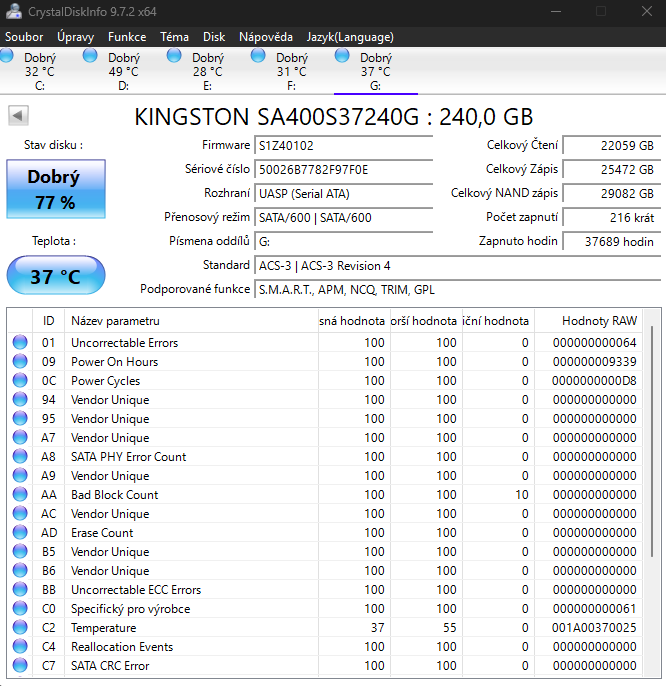The image size is (666, 686).
Task: Open the Úpravy menu
Action: tap(75, 37)
